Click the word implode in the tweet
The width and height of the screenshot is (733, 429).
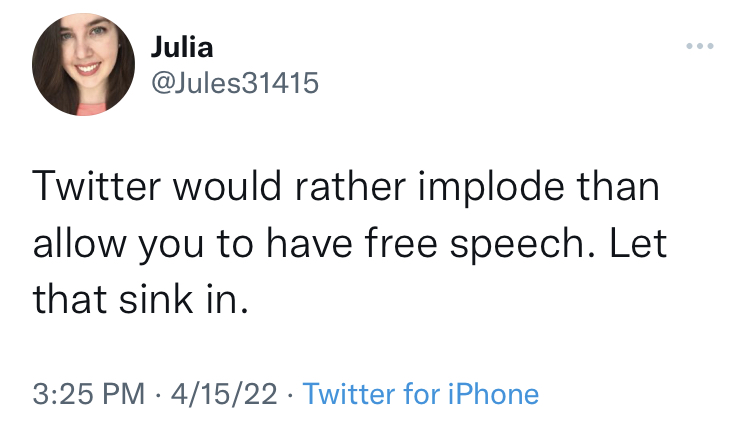point(491,188)
